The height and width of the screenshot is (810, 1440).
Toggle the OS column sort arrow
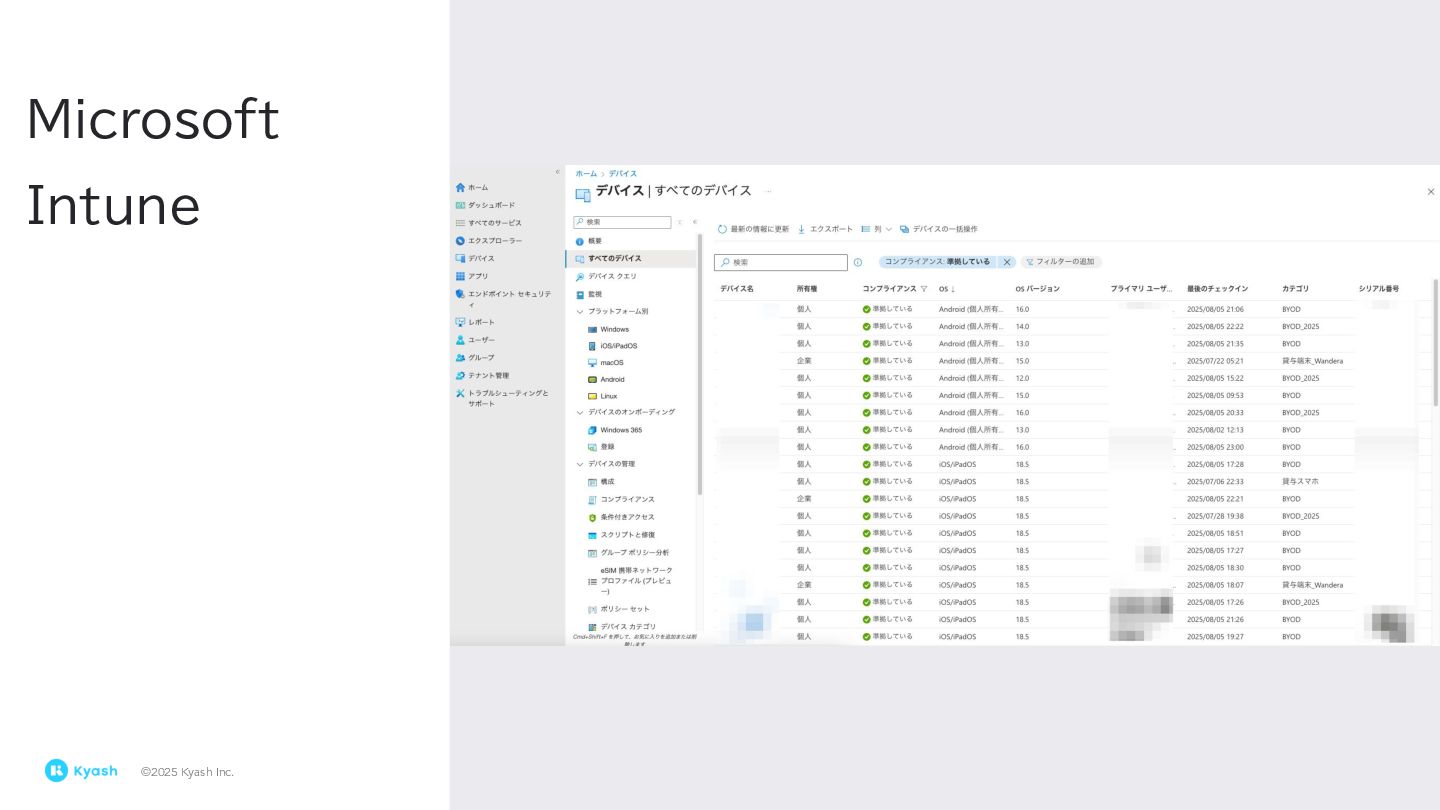(953, 289)
